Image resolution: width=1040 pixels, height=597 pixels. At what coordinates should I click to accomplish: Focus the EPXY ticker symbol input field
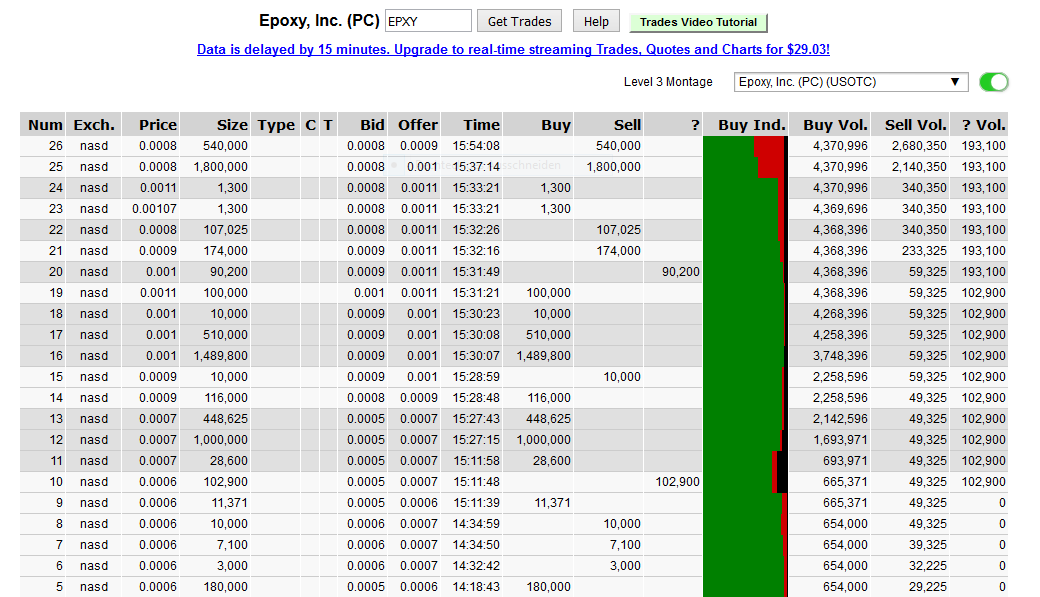pyautogui.click(x=428, y=21)
